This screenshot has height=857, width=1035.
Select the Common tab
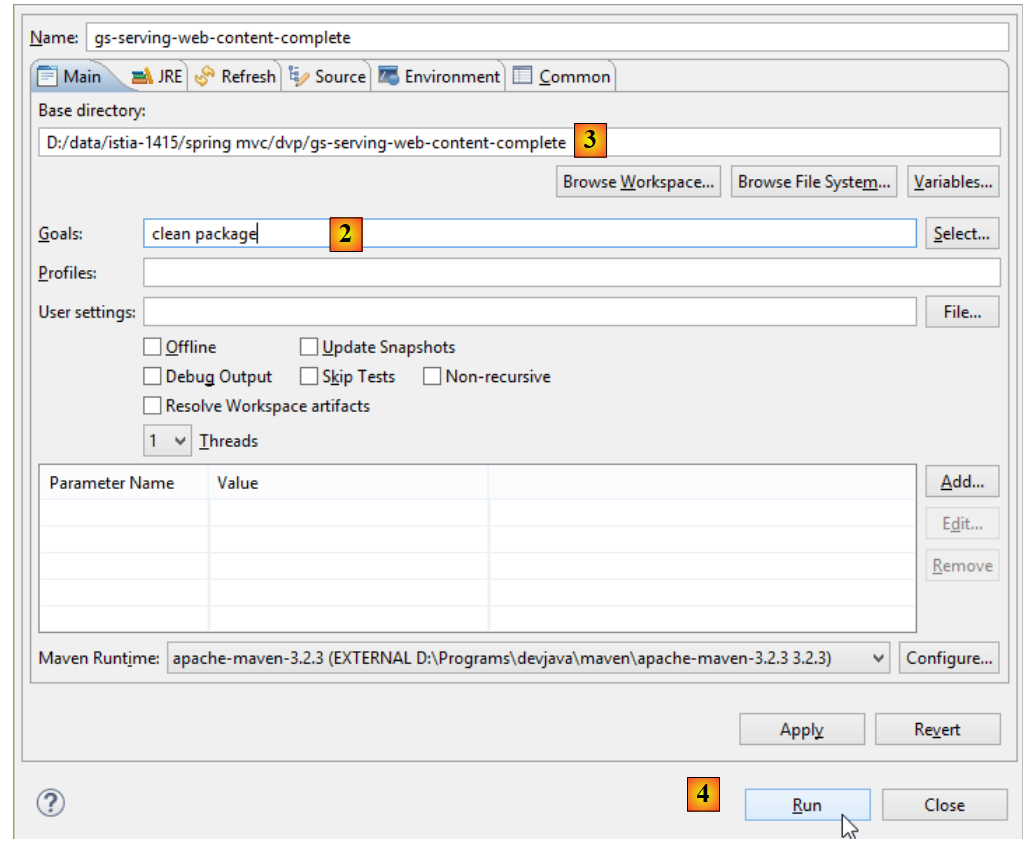562,76
